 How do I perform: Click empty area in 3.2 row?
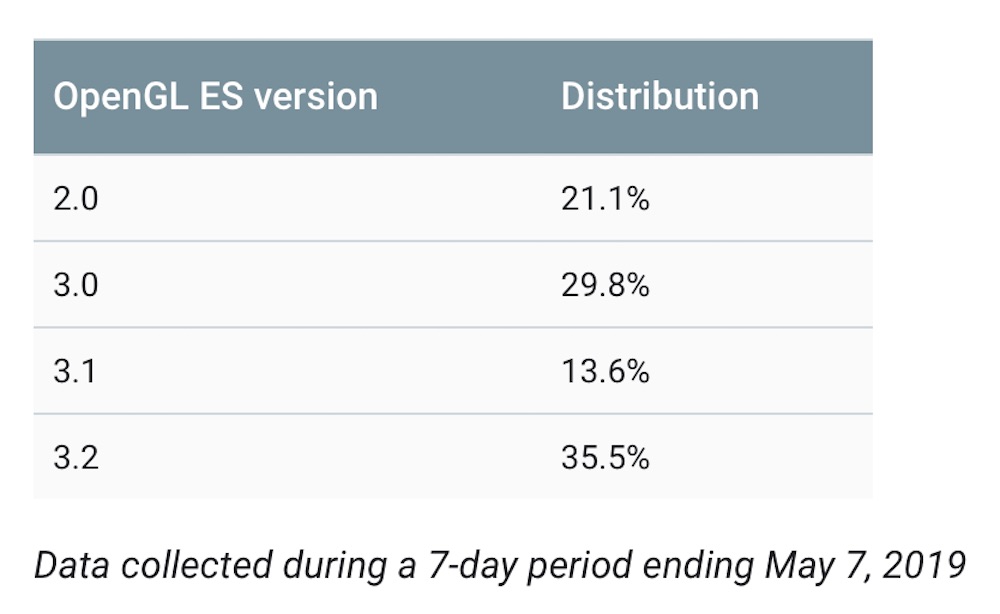pyautogui.click(x=319, y=457)
